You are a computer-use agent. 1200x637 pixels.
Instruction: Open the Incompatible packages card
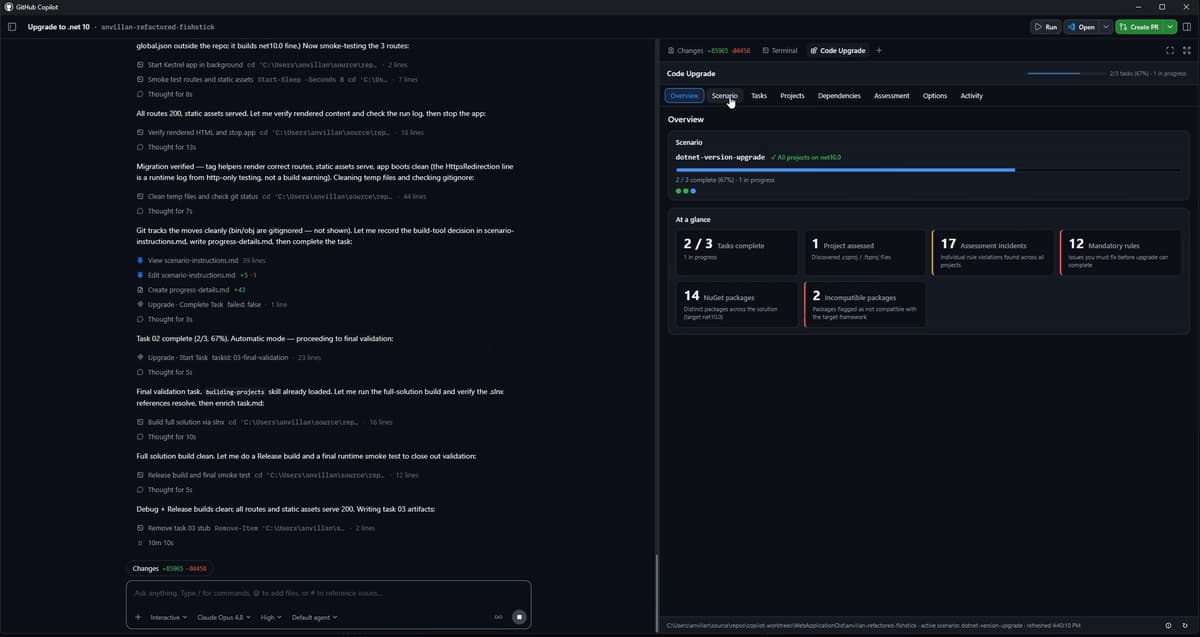tap(865, 304)
